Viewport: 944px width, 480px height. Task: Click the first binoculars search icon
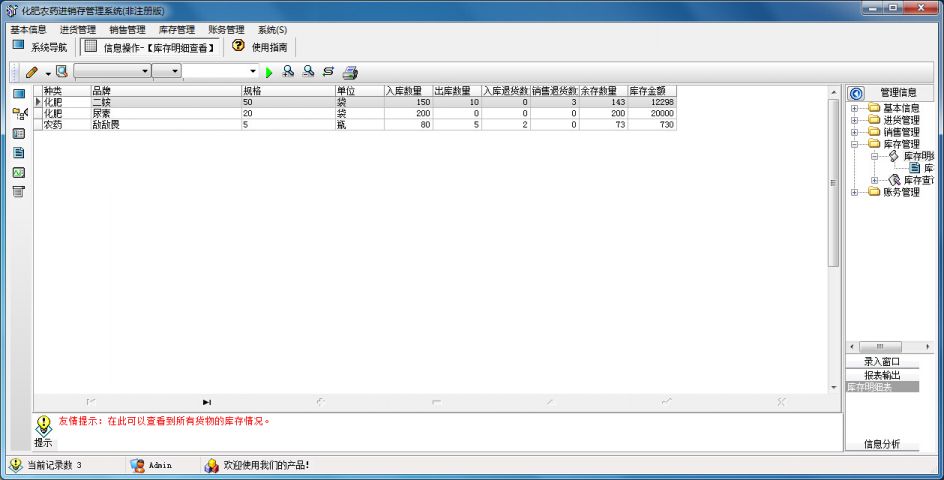(x=288, y=72)
